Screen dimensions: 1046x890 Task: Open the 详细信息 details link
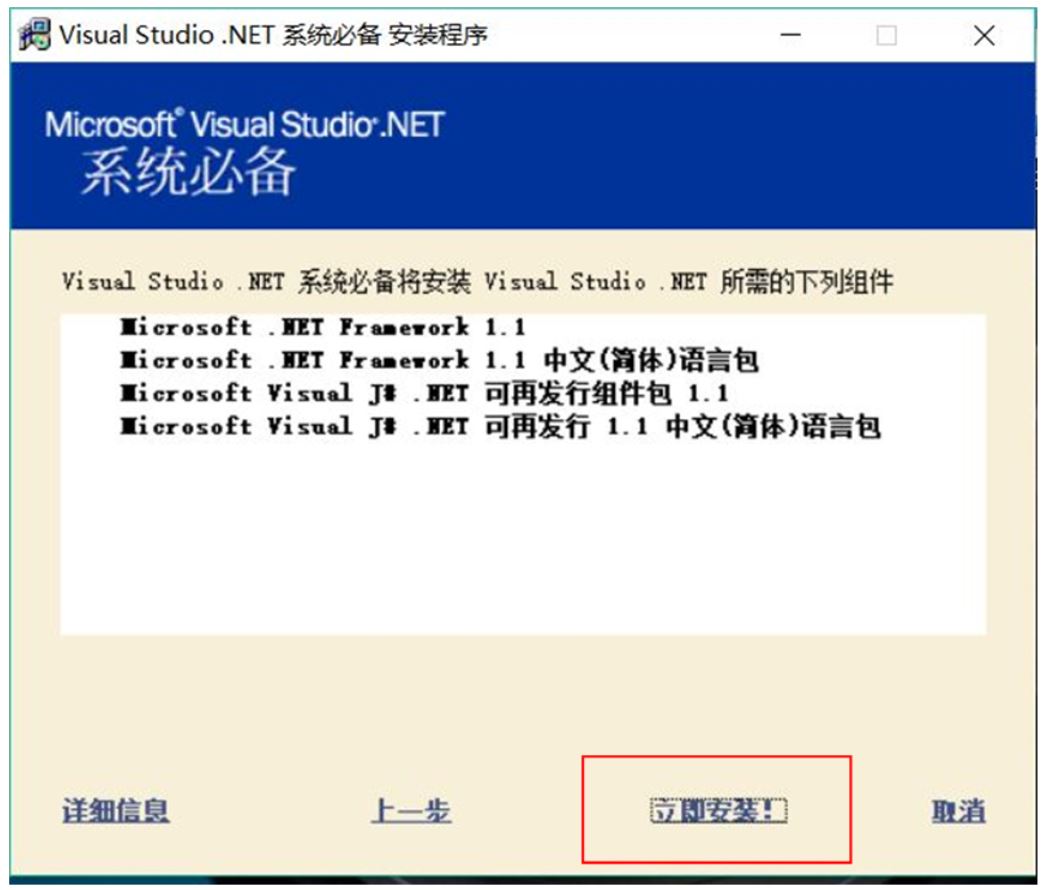pyautogui.click(x=115, y=811)
